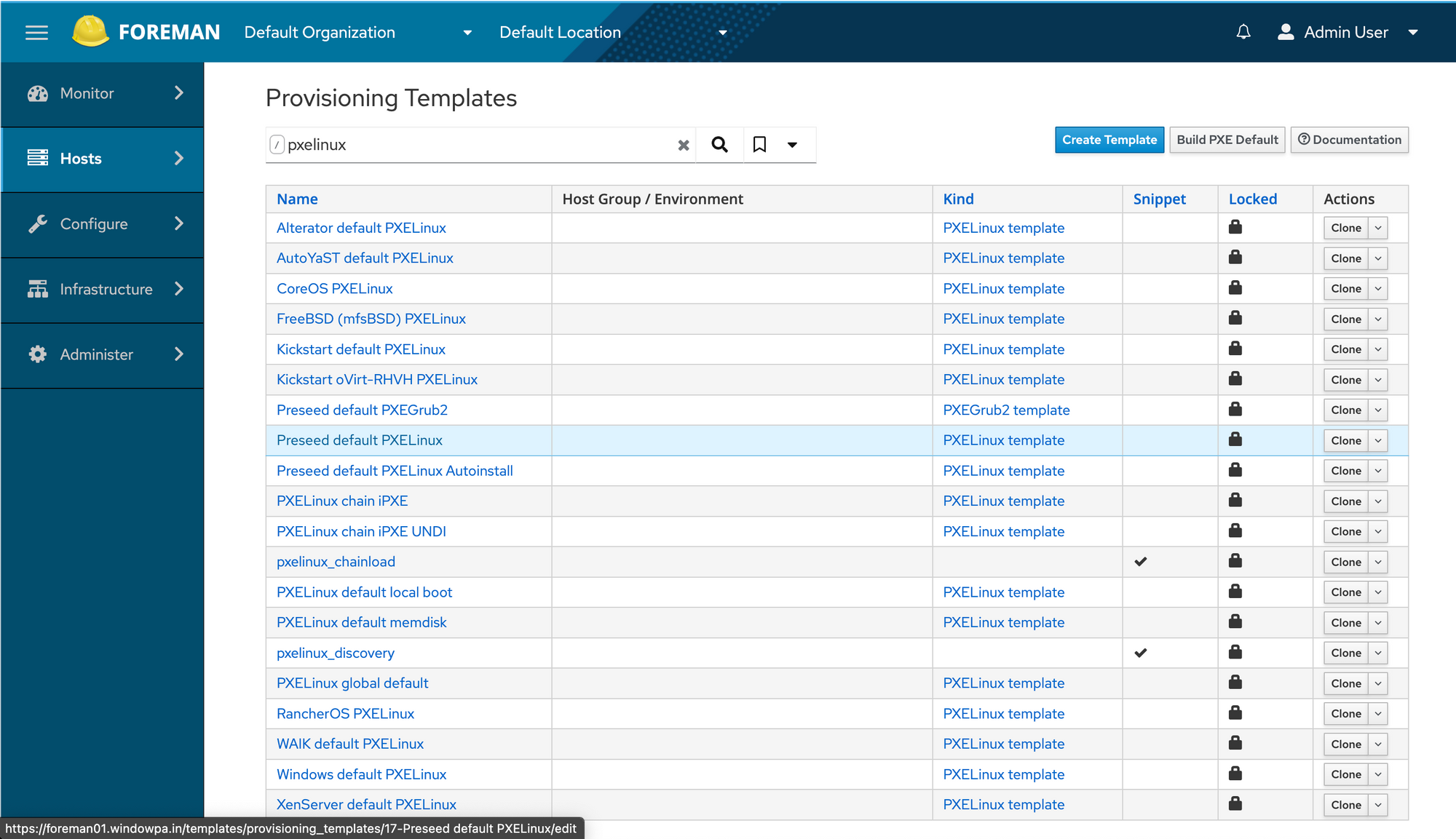Image resolution: width=1456 pixels, height=839 pixels.
Task: Clear the pxelinux search text
Action: [683, 145]
